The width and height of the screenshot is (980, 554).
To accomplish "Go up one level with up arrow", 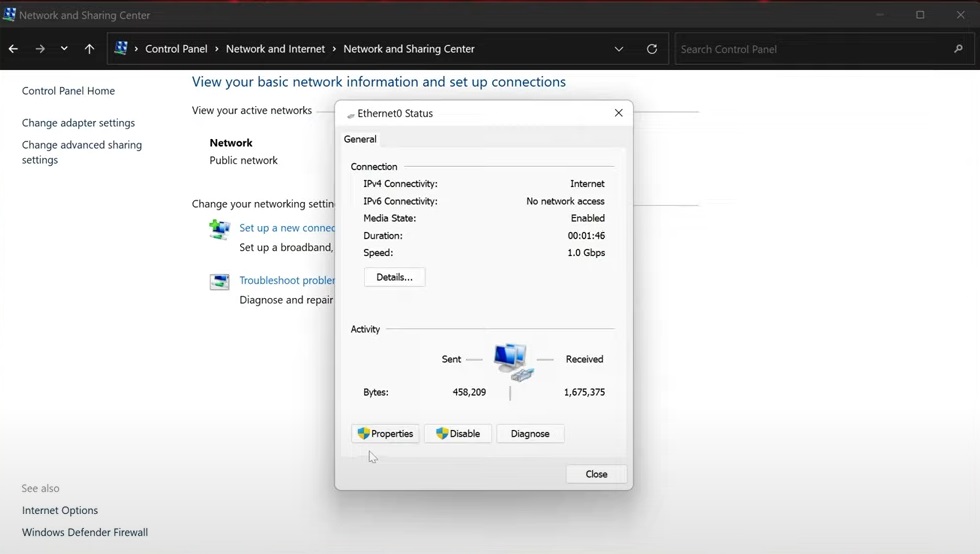I will [89, 49].
